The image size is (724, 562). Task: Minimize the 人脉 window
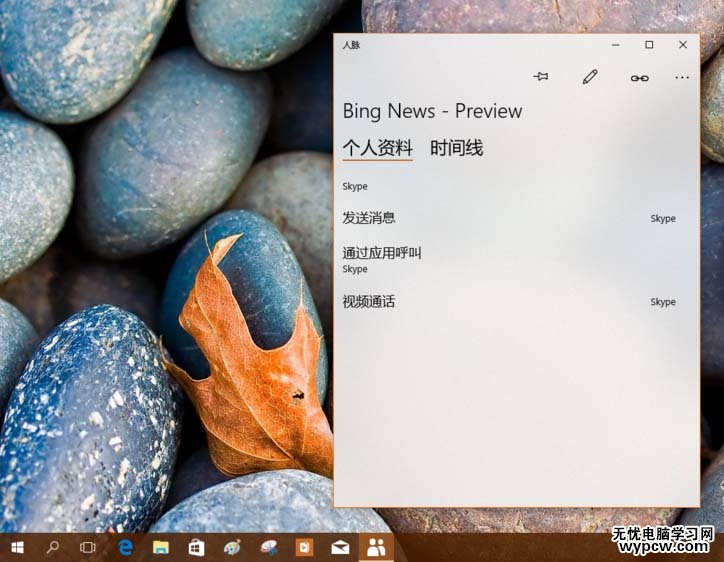pyautogui.click(x=615, y=45)
